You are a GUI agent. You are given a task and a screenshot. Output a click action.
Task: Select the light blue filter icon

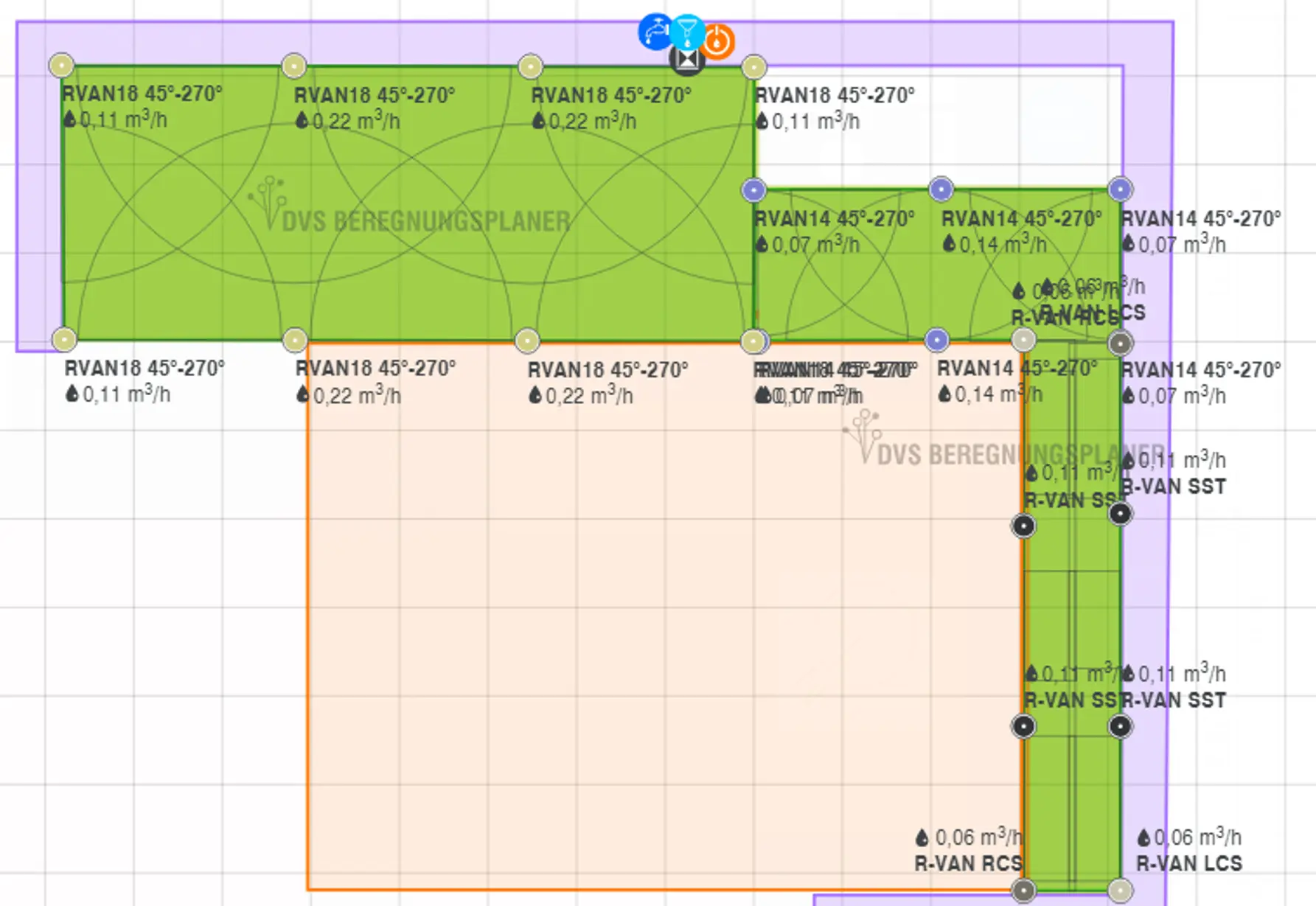point(688,30)
